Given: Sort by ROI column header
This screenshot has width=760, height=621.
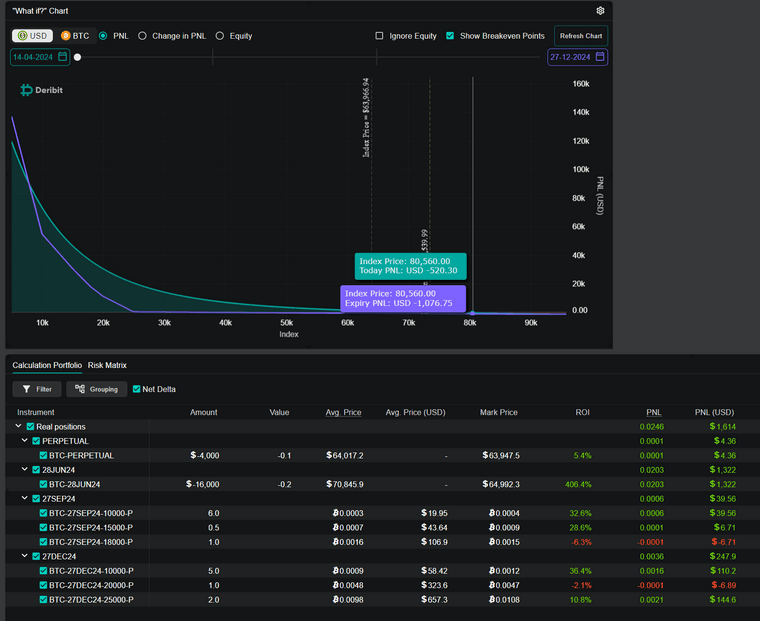Looking at the screenshot, I should [583, 412].
